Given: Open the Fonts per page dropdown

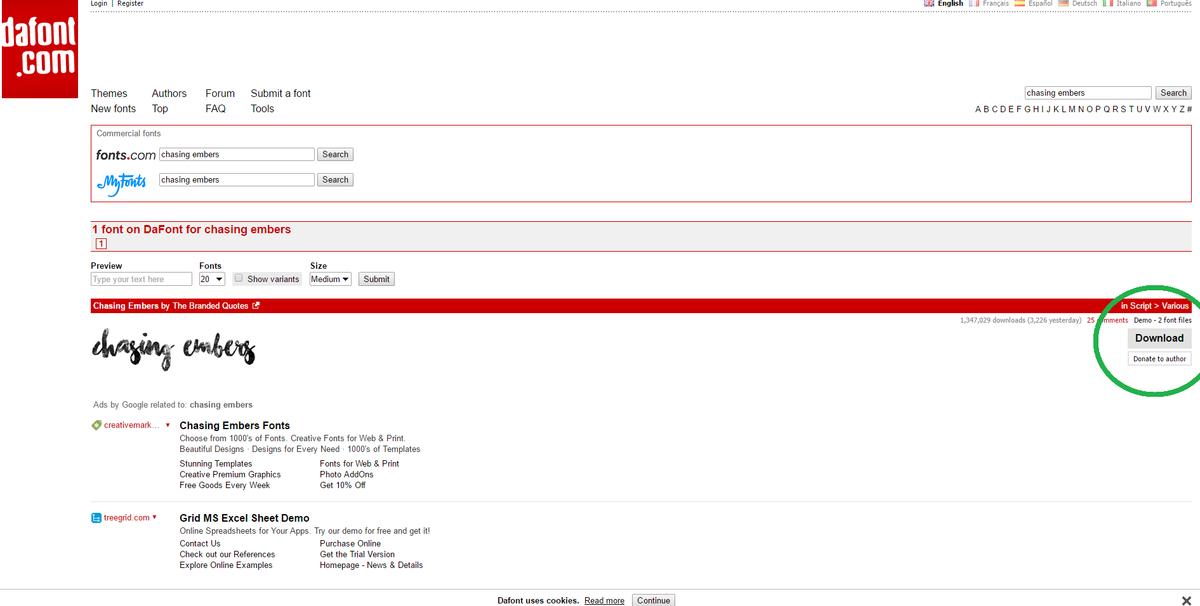Looking at the screenshot, I should (x=212, y=279).
